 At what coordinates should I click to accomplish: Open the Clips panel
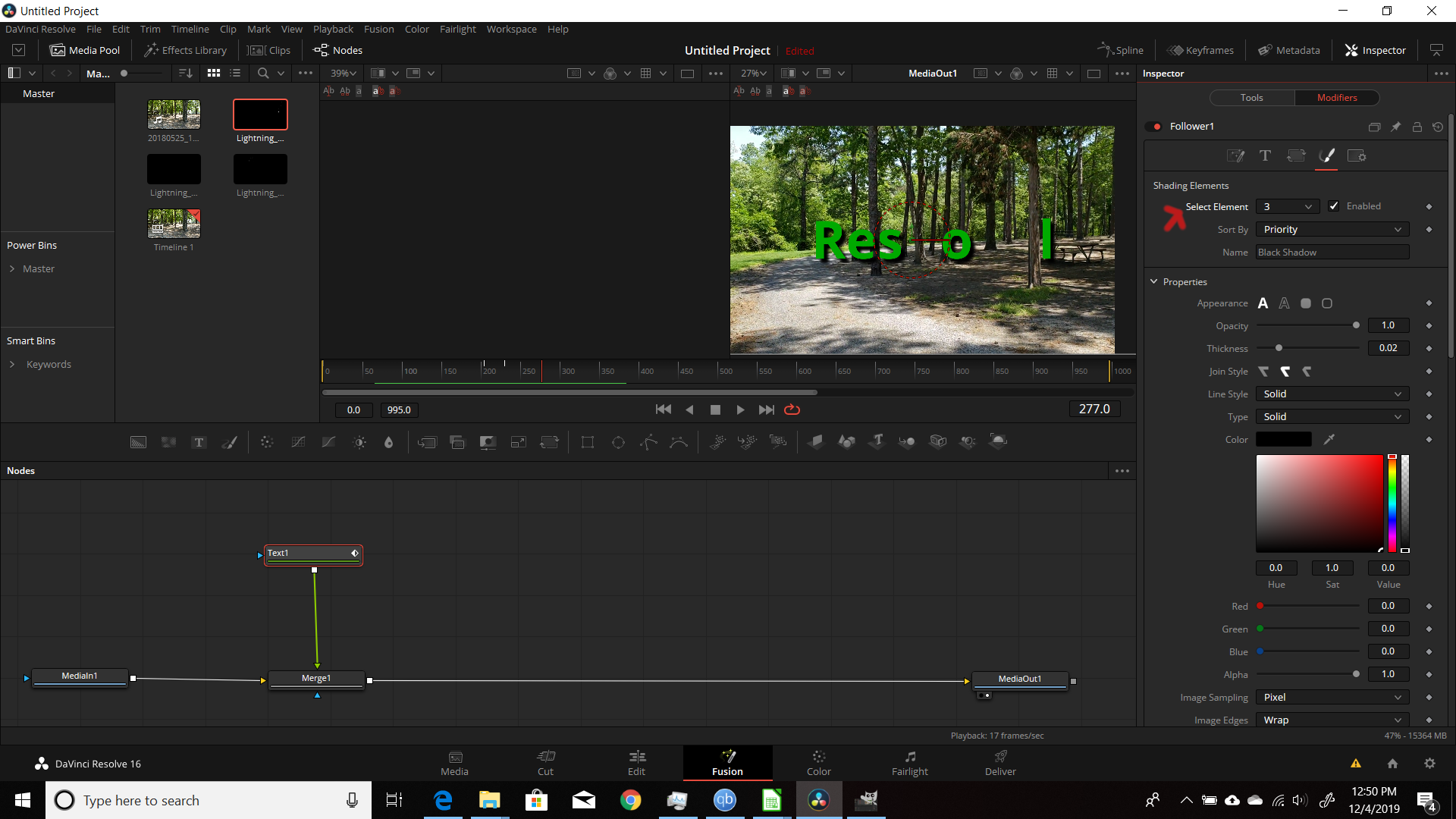pos(269,50)
